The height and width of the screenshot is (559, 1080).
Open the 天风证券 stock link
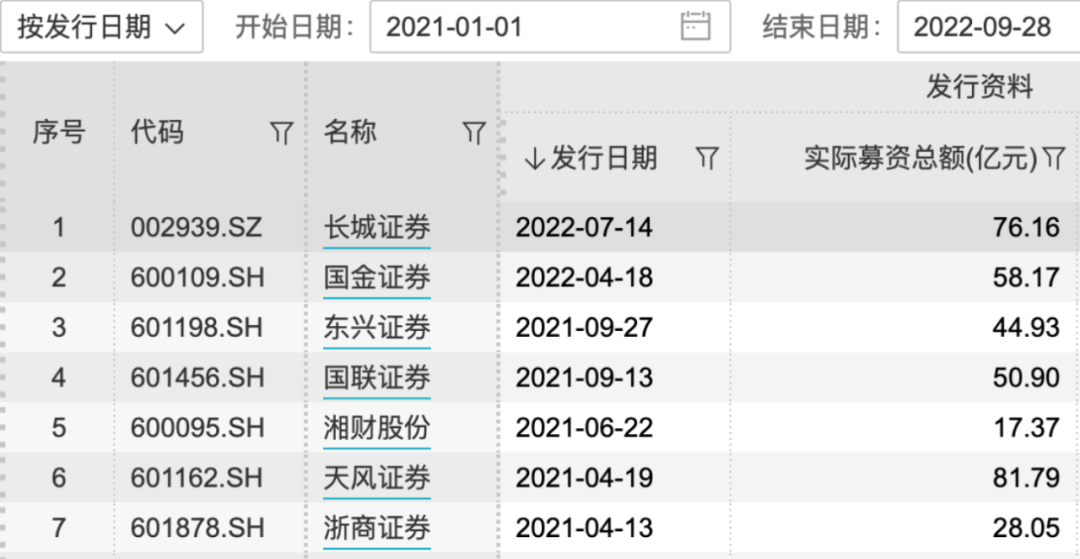click(x=377, y=478)
